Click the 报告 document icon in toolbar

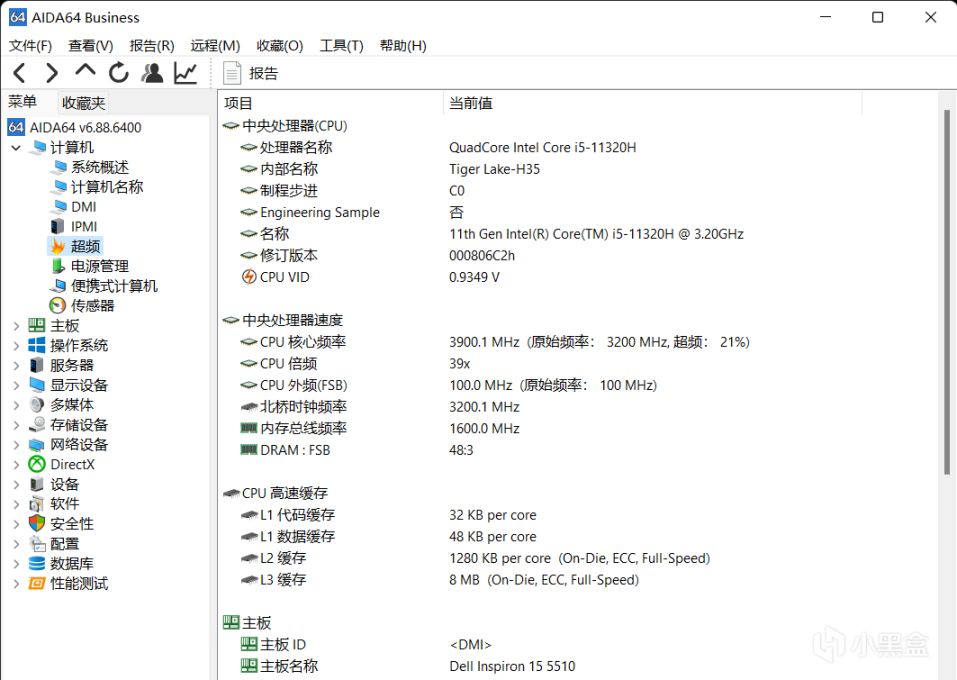232,73
